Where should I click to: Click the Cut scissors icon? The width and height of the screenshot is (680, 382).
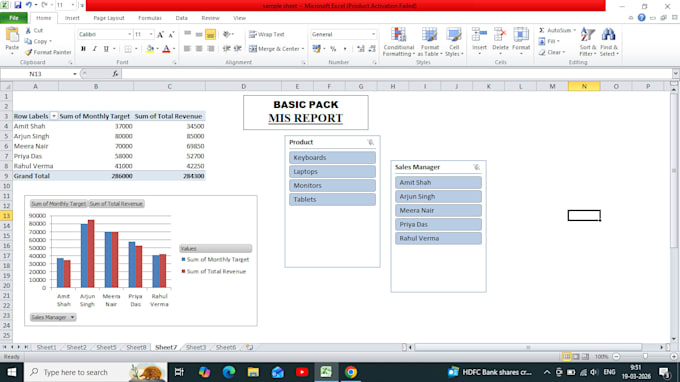click(28, 30)
